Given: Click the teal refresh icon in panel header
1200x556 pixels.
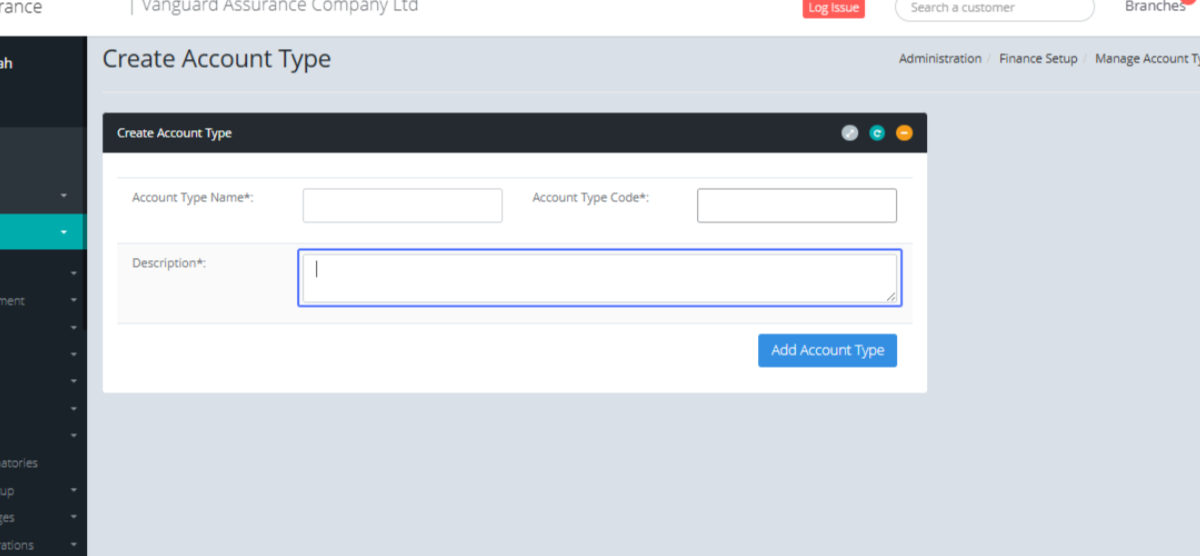Looking at the screenshot, I should 877,133.
